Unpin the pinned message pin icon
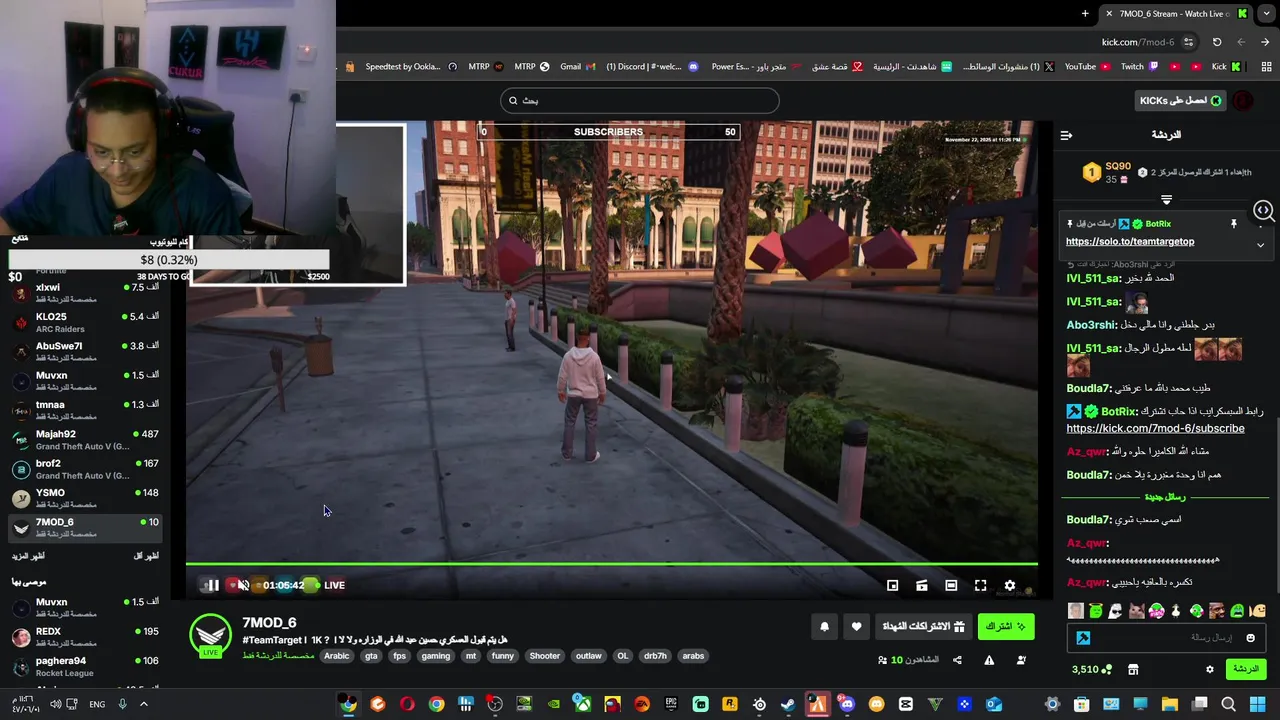Viewport: 1280px width, 720px height. click(x=1233, y=224)
